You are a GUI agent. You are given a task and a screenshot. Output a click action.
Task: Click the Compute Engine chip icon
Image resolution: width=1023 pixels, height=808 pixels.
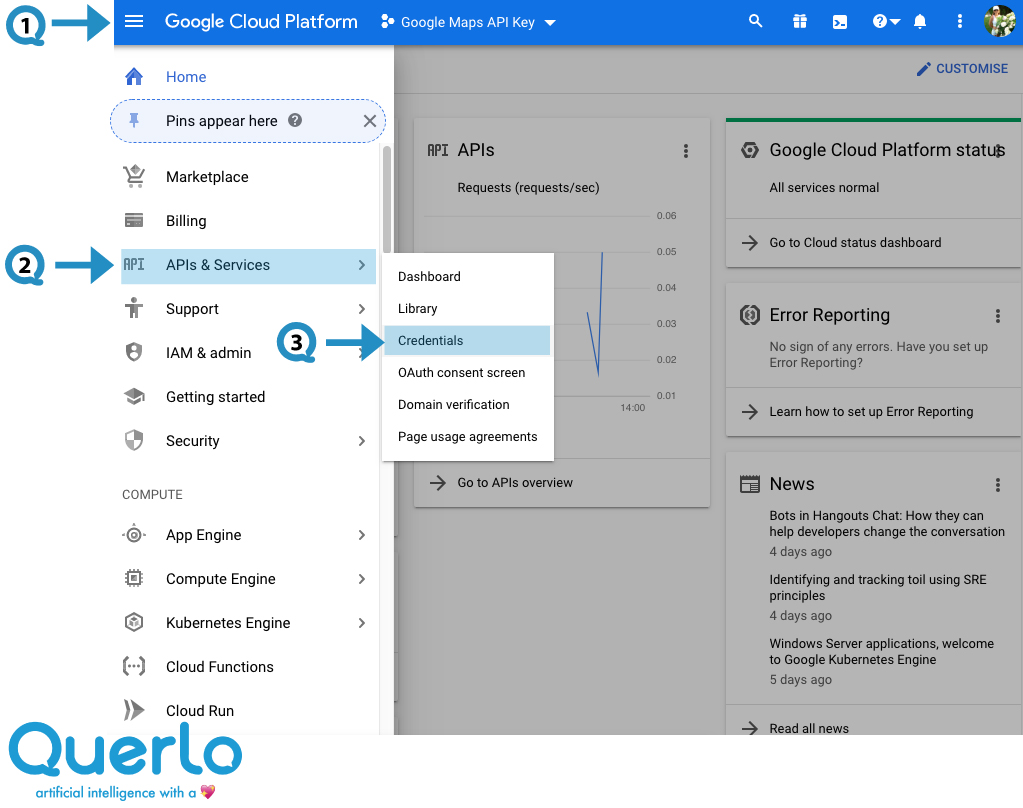(134, 578)
